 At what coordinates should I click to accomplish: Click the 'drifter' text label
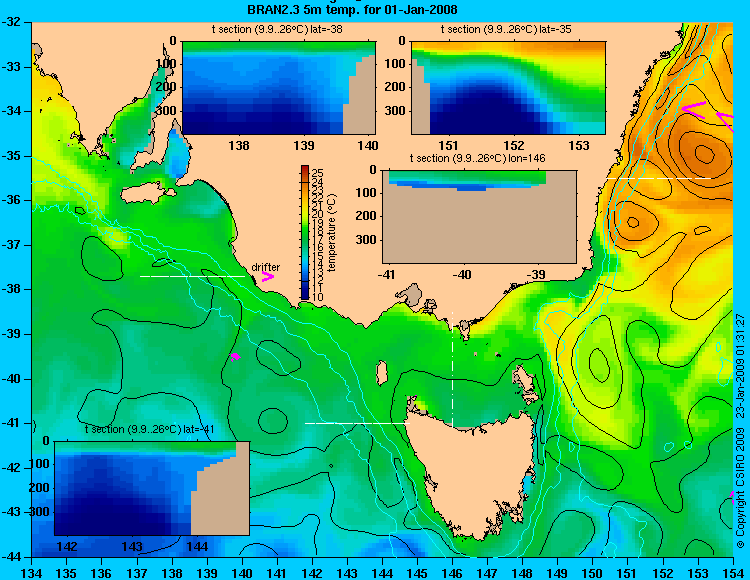(x=265, y=267)
